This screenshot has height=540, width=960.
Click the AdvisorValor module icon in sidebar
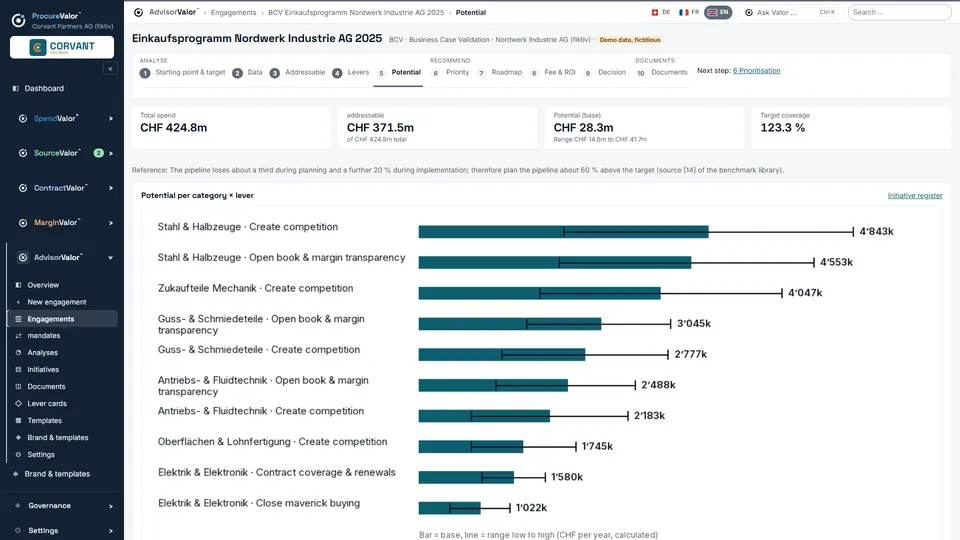click(23, 258)
